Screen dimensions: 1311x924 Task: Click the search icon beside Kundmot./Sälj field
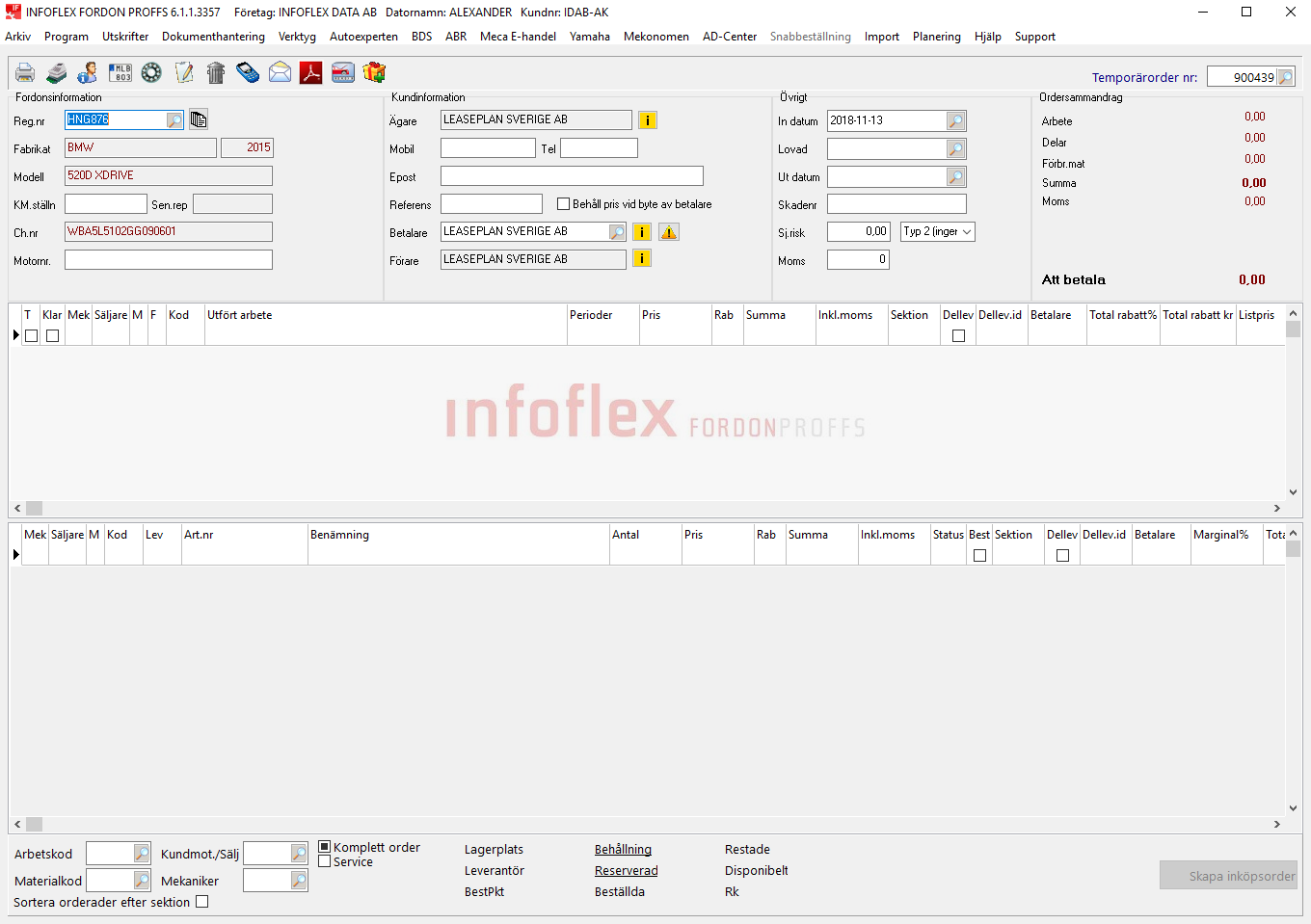click(299, 854)
